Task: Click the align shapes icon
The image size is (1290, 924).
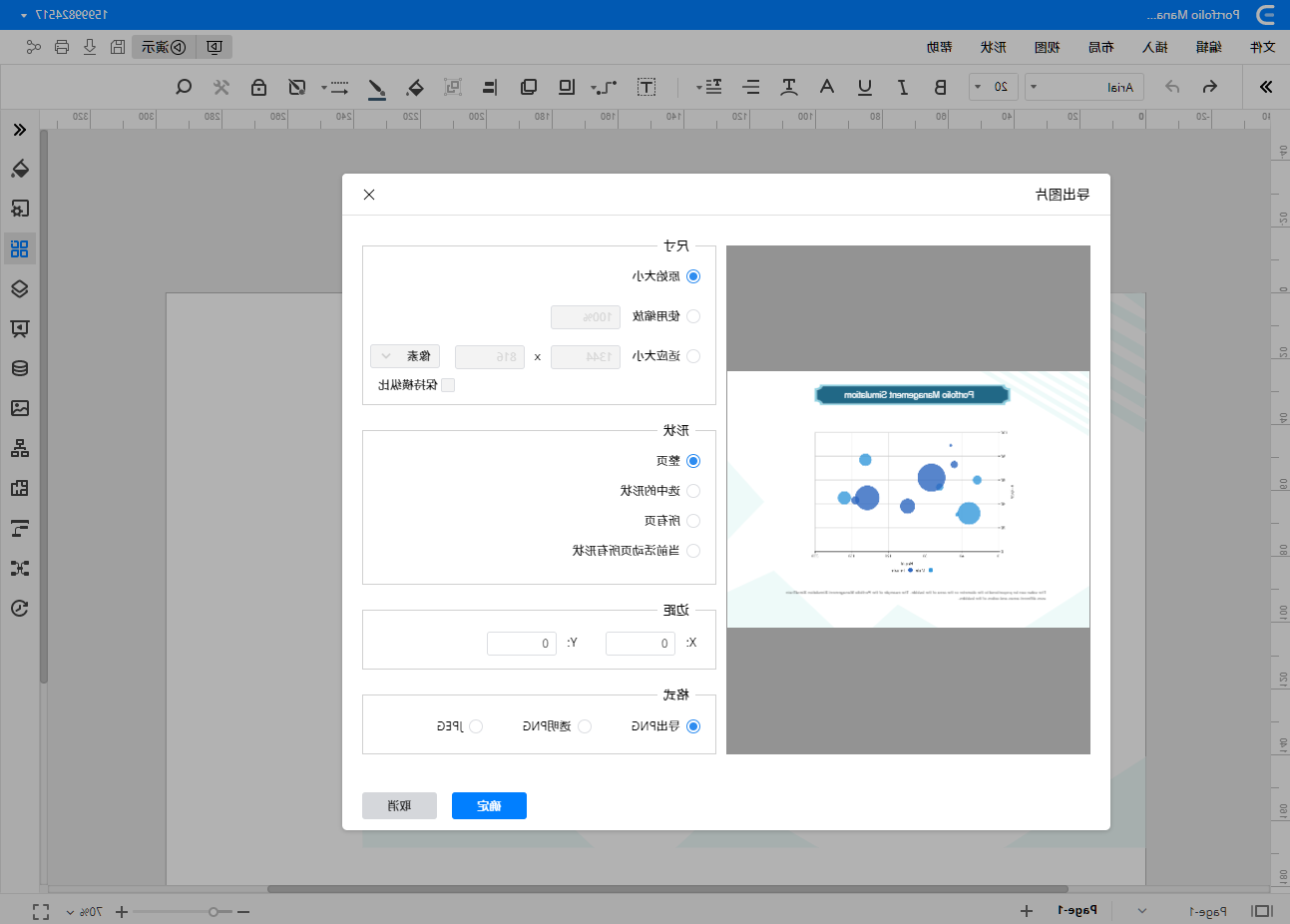Action: coord(490,87)
